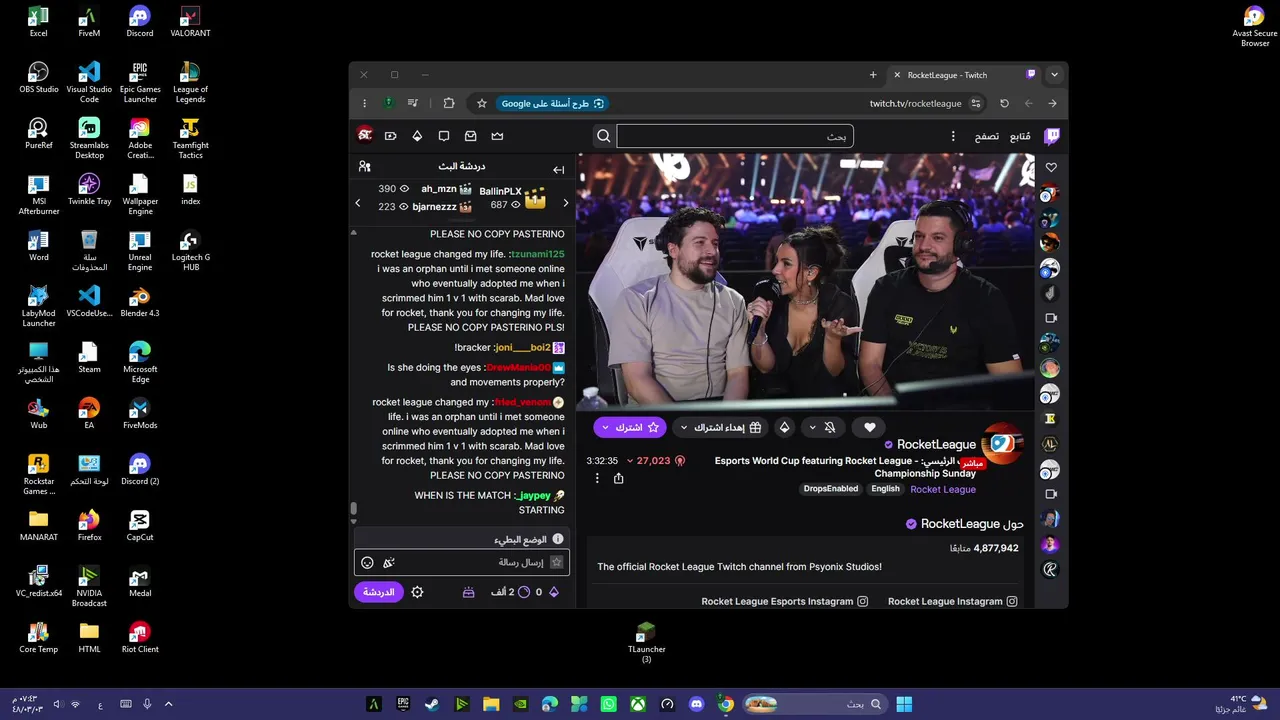The image size is (1280, 720).
Task: Expand the hidden system tray icons chevron
Action: point(168,704)
